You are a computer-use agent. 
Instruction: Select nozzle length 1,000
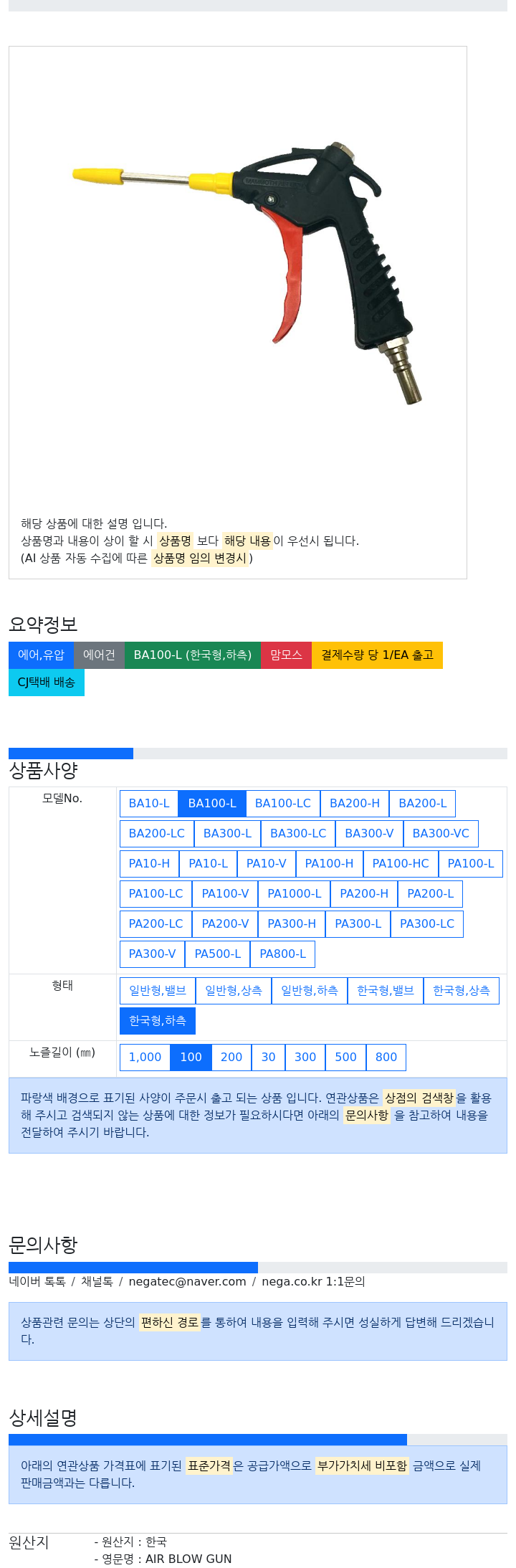tap(145, 1058)
